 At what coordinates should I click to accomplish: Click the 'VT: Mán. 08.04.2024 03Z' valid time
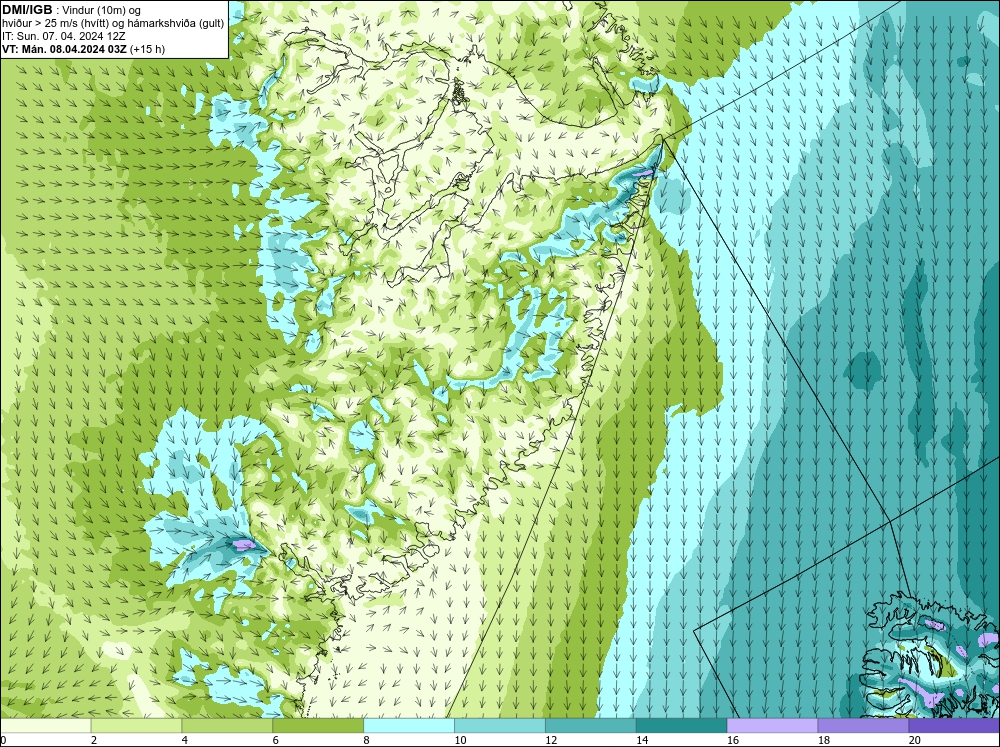click(64, 49)
